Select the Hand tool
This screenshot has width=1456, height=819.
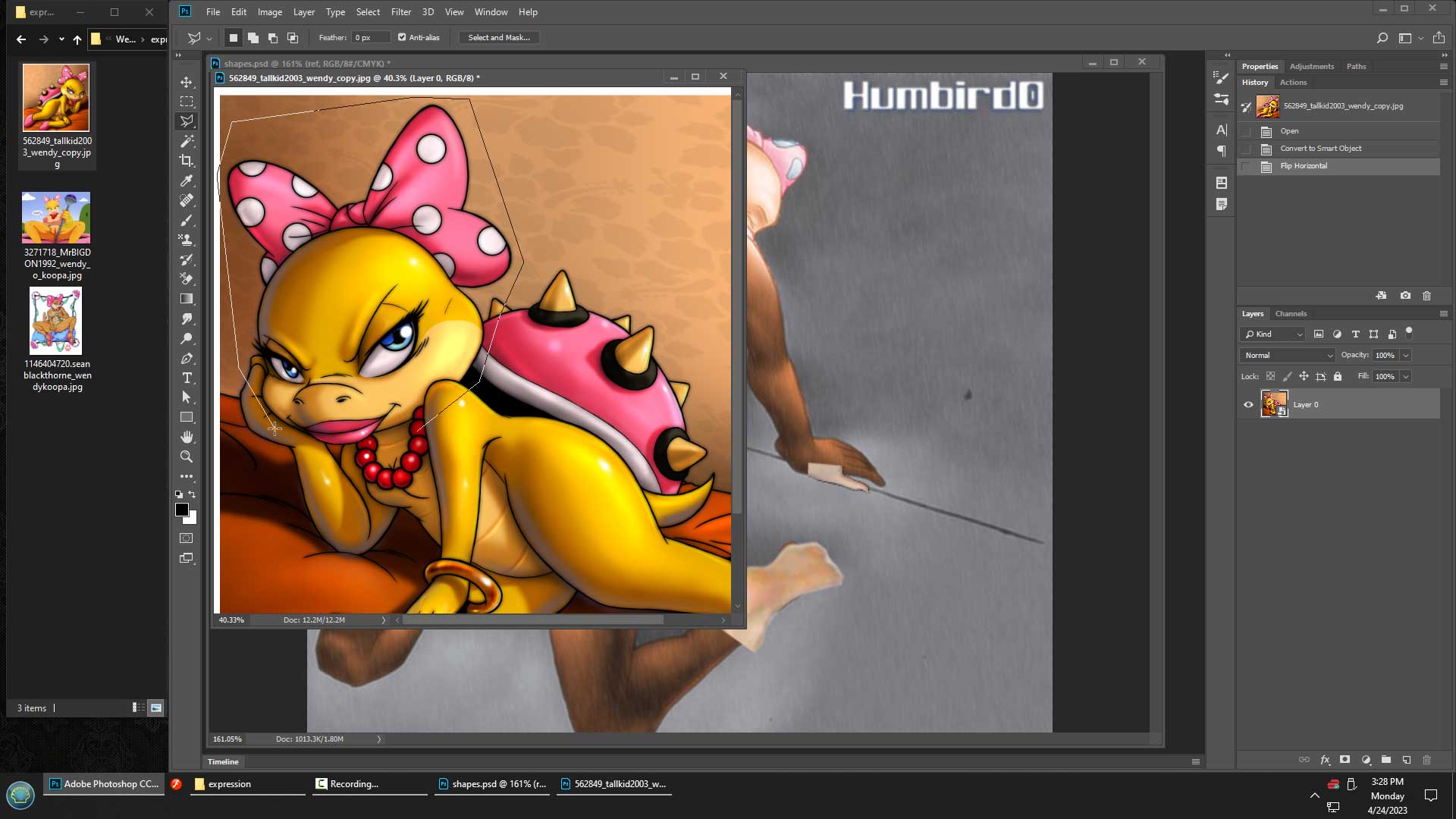(187, 437)
